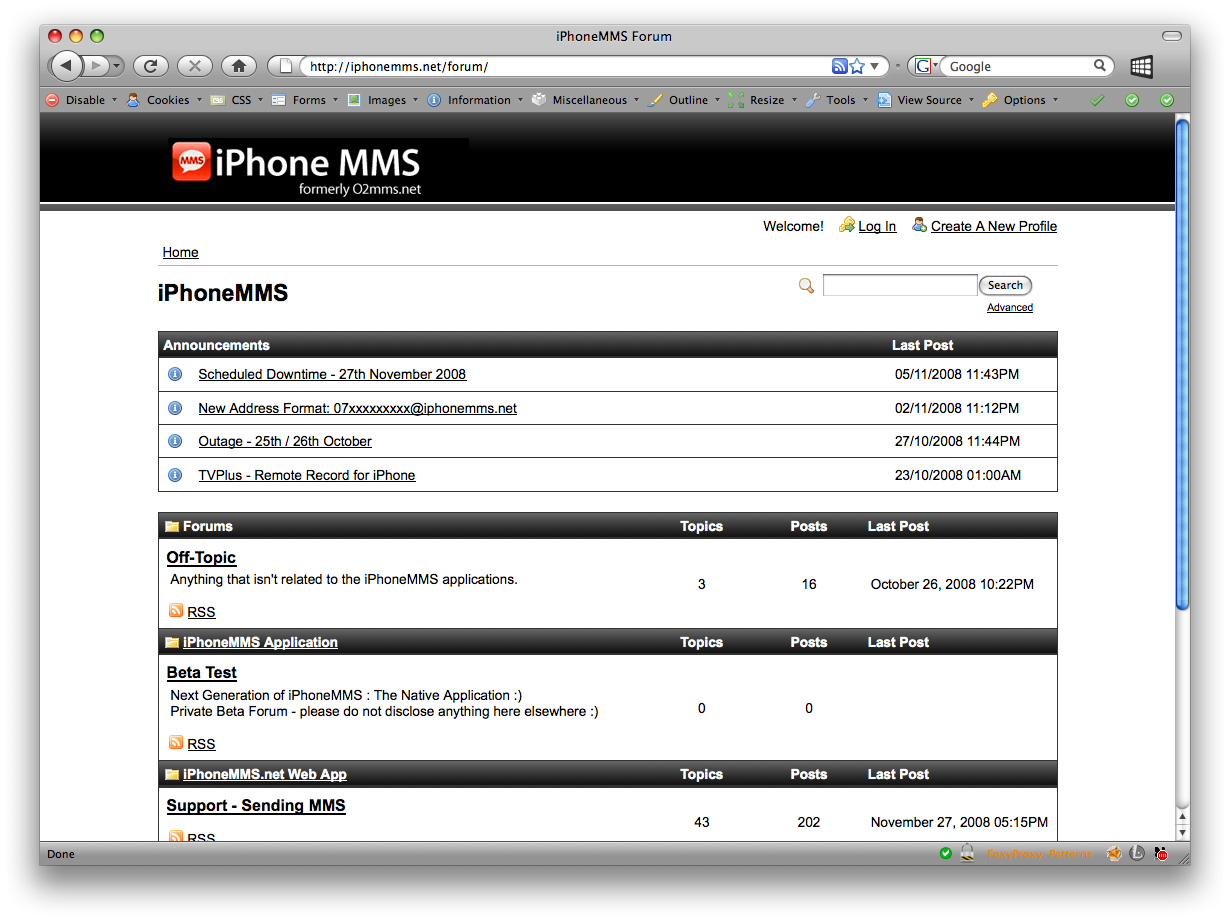Reload the page with the refresh button
1230x920 pixels.
click(x=150, y=66)
